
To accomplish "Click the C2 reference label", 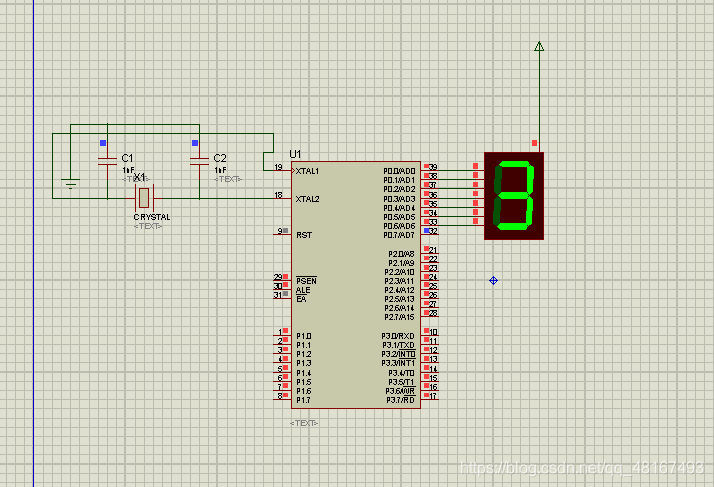I will (x=219, y=158).
